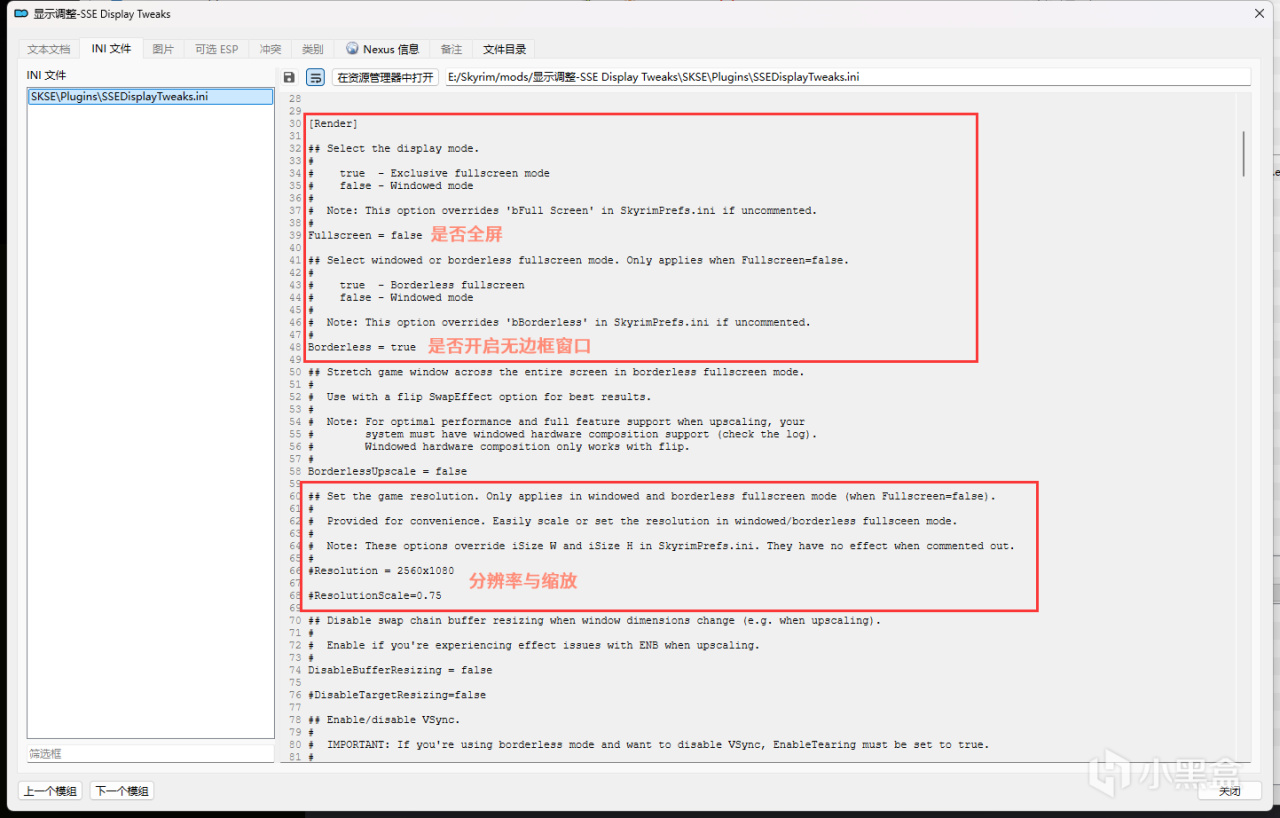1280x818 pixels.
Task: Click the "#Resolution = 2560x1080" line
Action: pos(381,570)
